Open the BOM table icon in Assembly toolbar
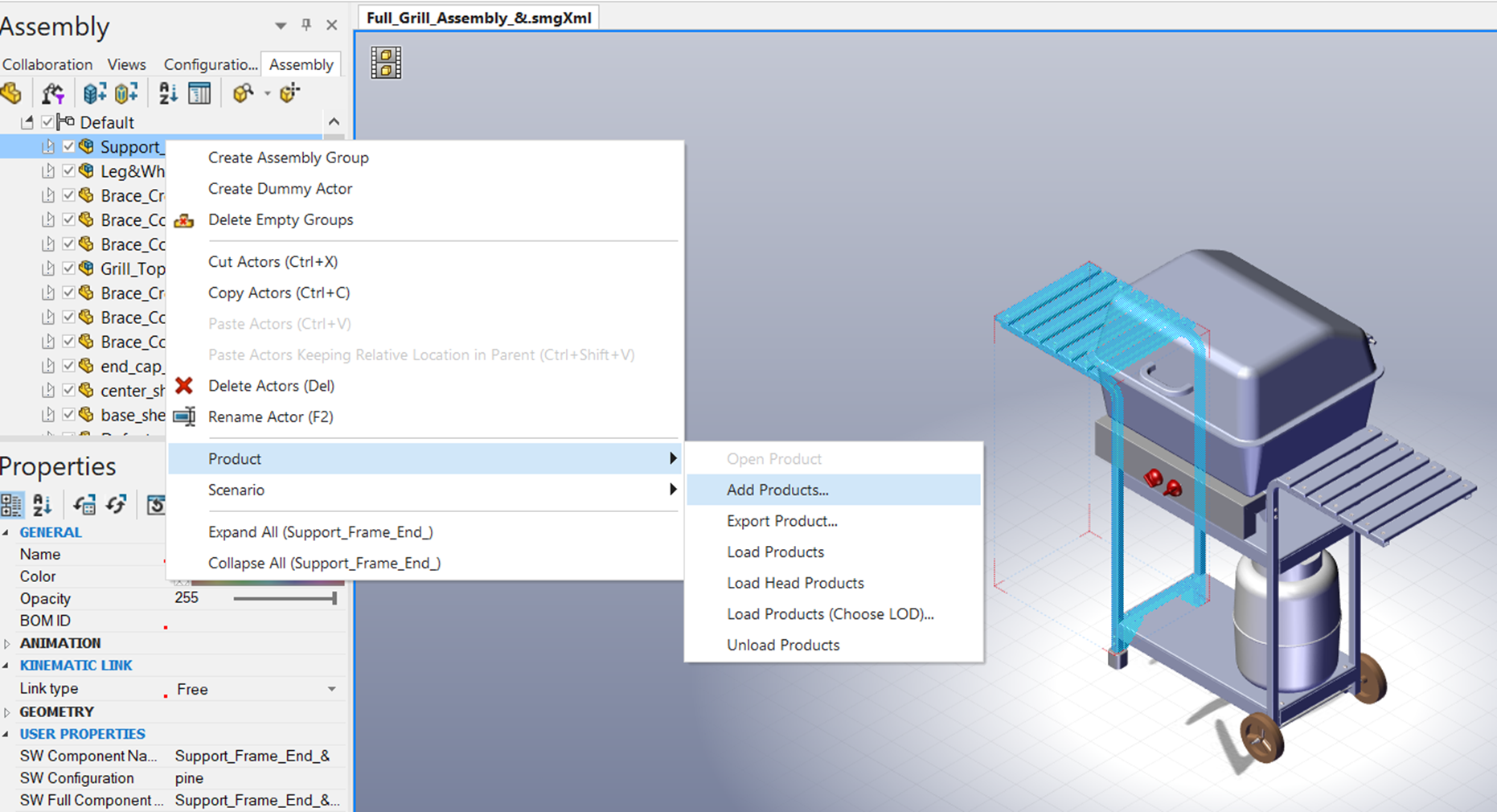1497x812 pixels. pos(200,92)
